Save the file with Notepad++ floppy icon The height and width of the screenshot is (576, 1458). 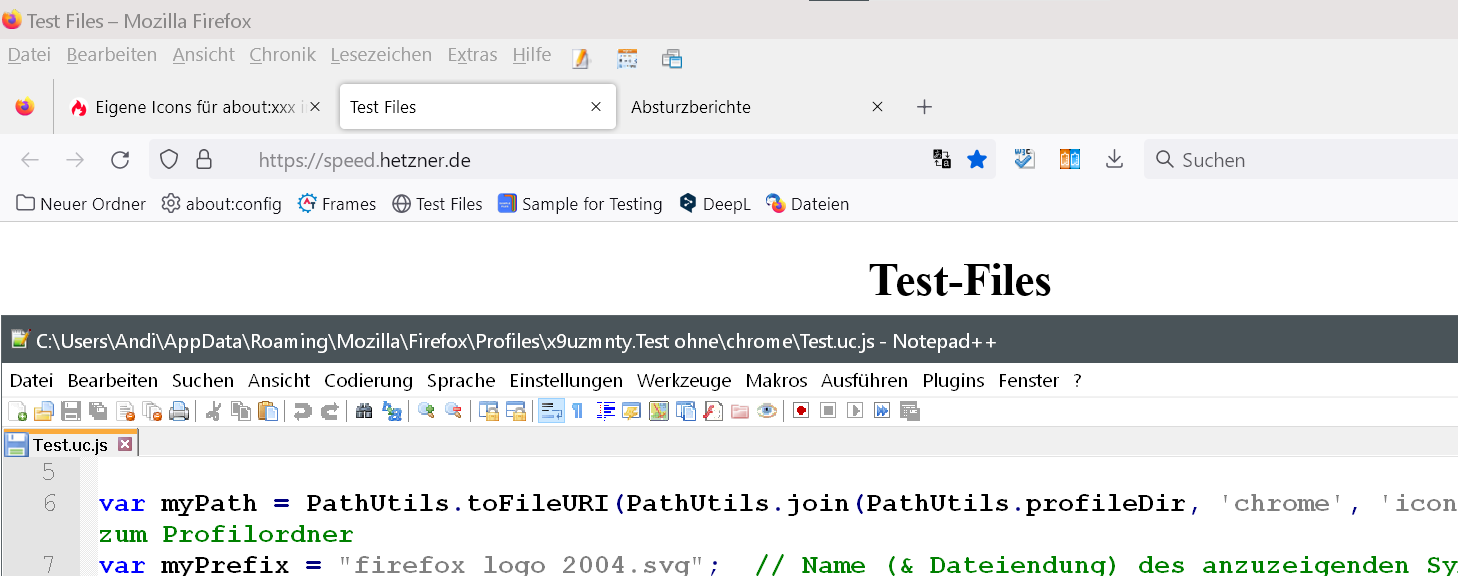(71, 411)
